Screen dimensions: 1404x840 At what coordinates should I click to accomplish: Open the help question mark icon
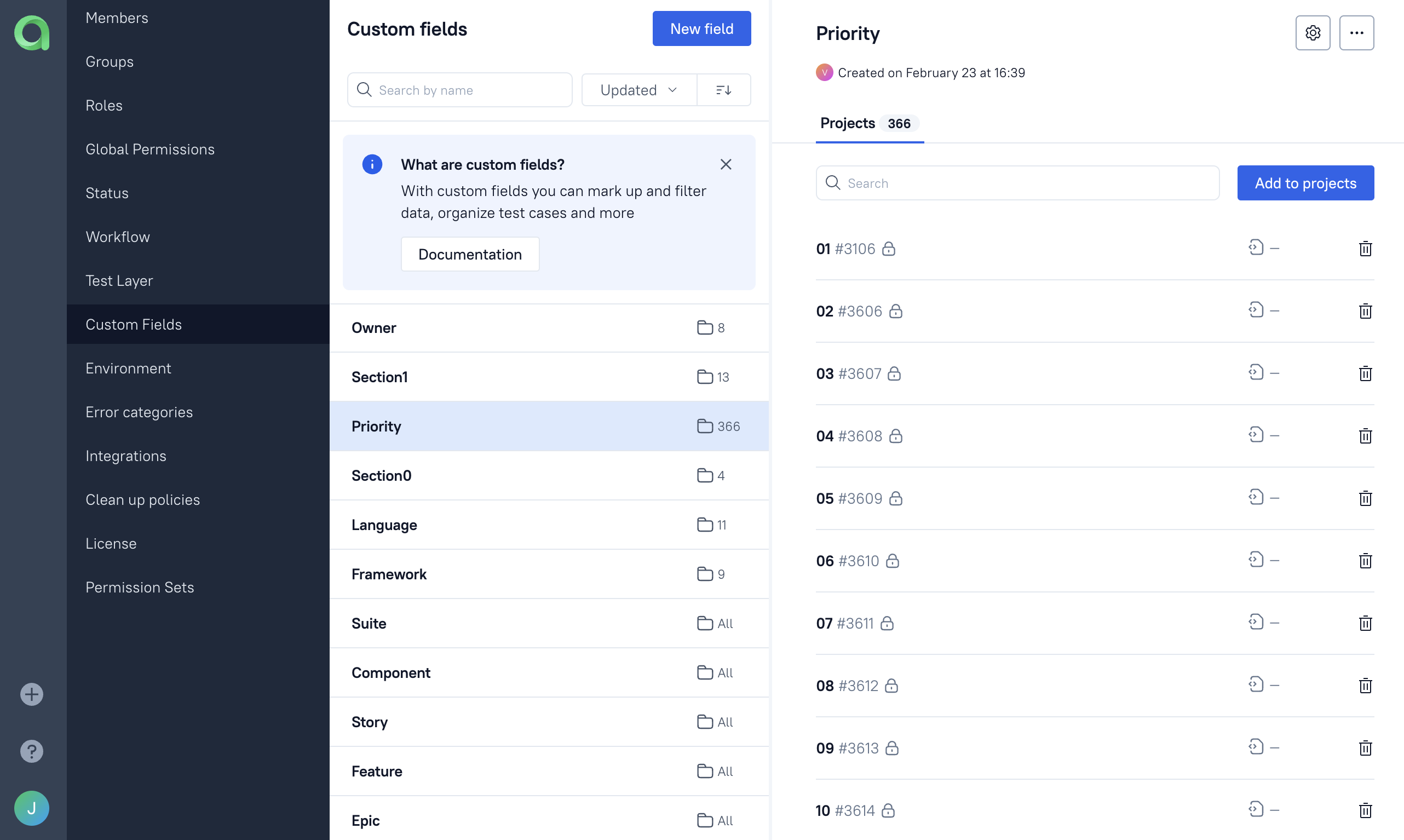point(32,751)
